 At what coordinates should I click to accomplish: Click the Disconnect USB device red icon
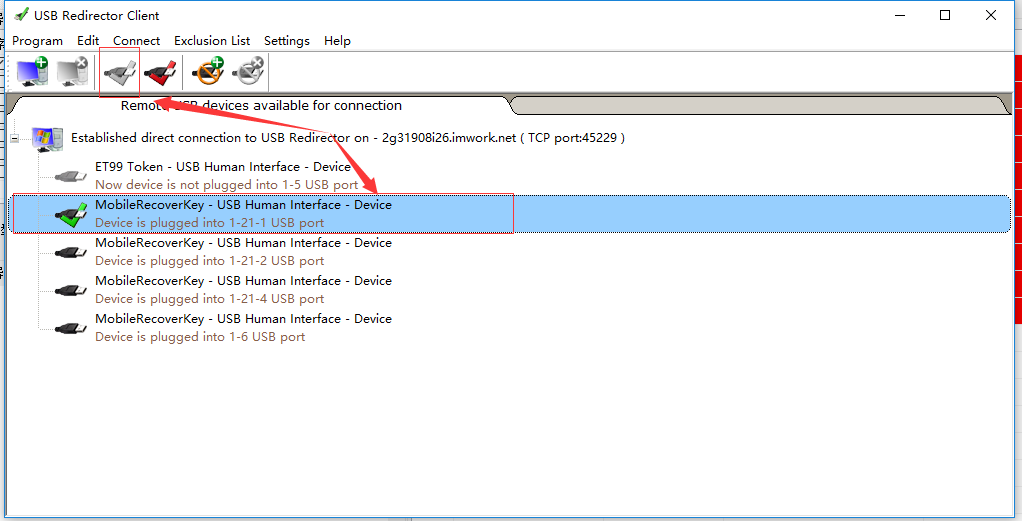[x=160, y=72]
